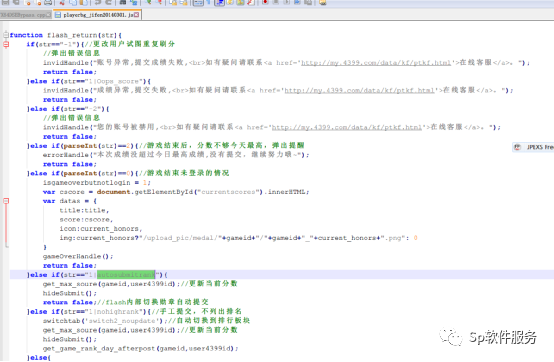This screenshot has height=362, width=554.
Task: Click the comment "//游戏结束未登录的情况"
Action: point(184,173)
